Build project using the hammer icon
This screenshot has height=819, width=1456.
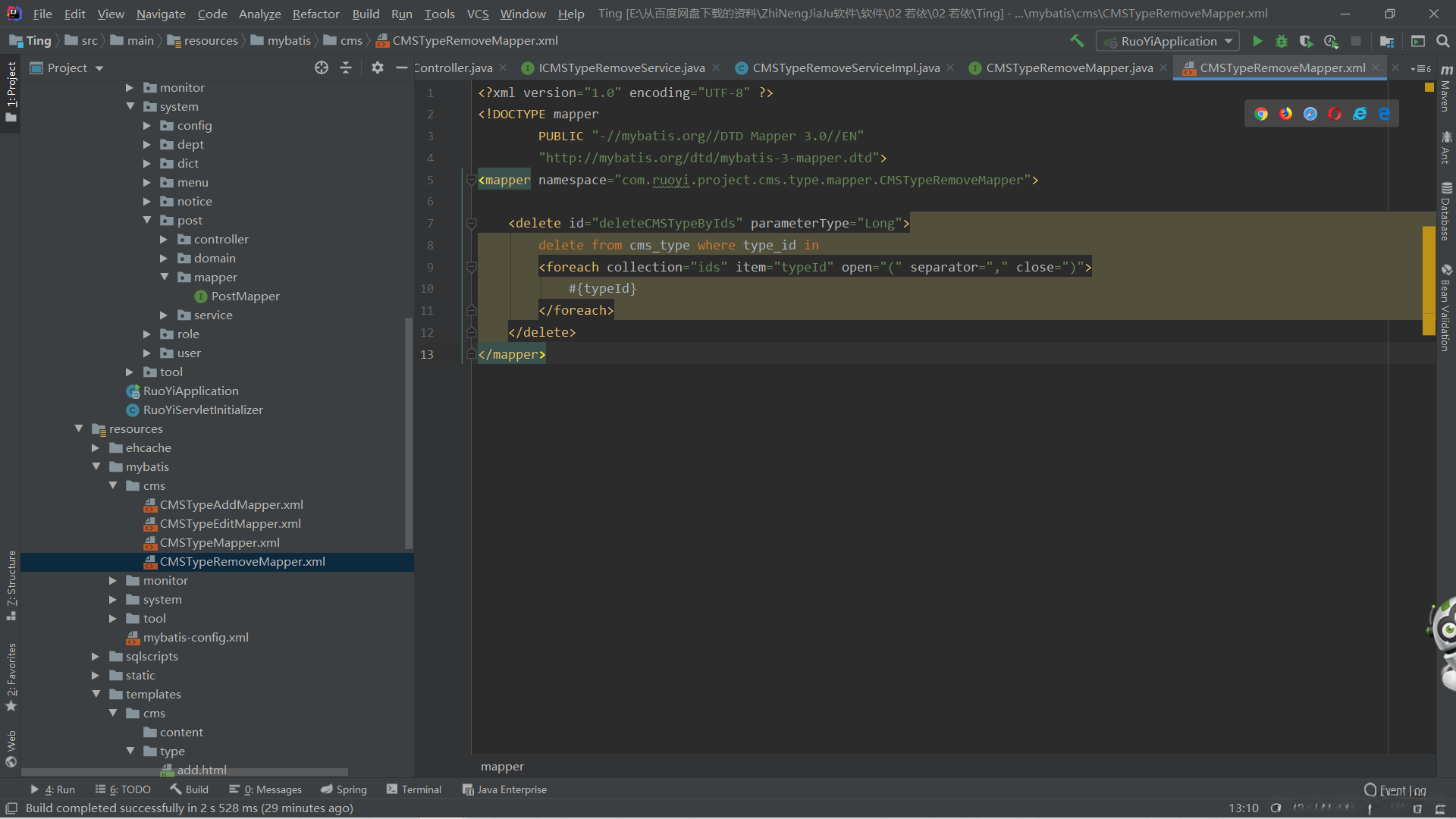click(x=1077, y=41)
